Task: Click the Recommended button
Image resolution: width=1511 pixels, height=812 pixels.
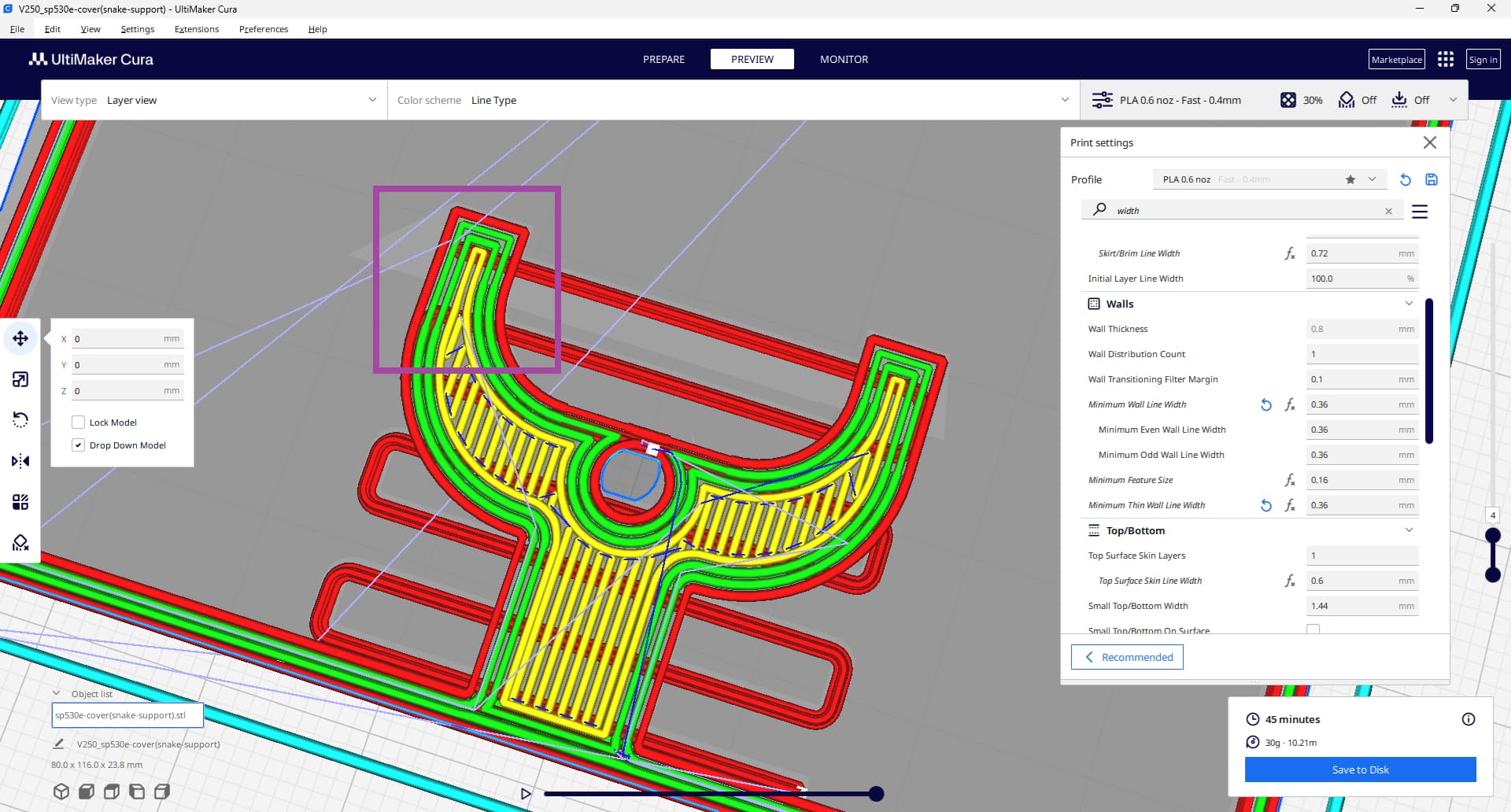Action: [1127, 657]
